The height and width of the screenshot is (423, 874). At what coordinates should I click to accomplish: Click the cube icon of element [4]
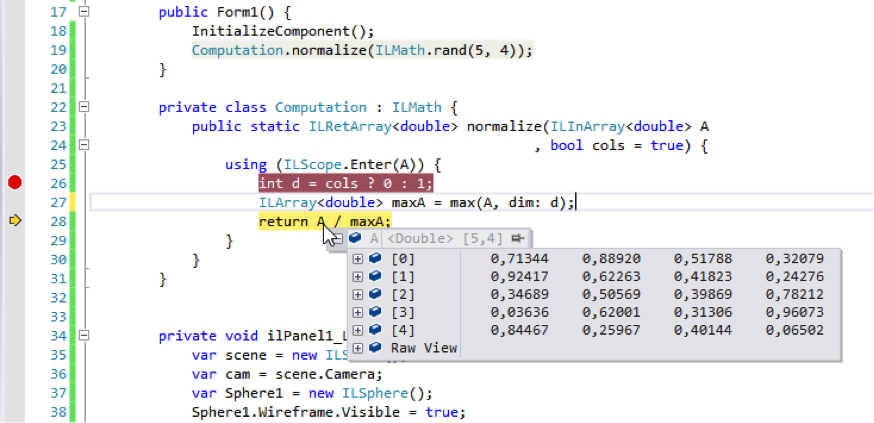(x=375, y=330)
